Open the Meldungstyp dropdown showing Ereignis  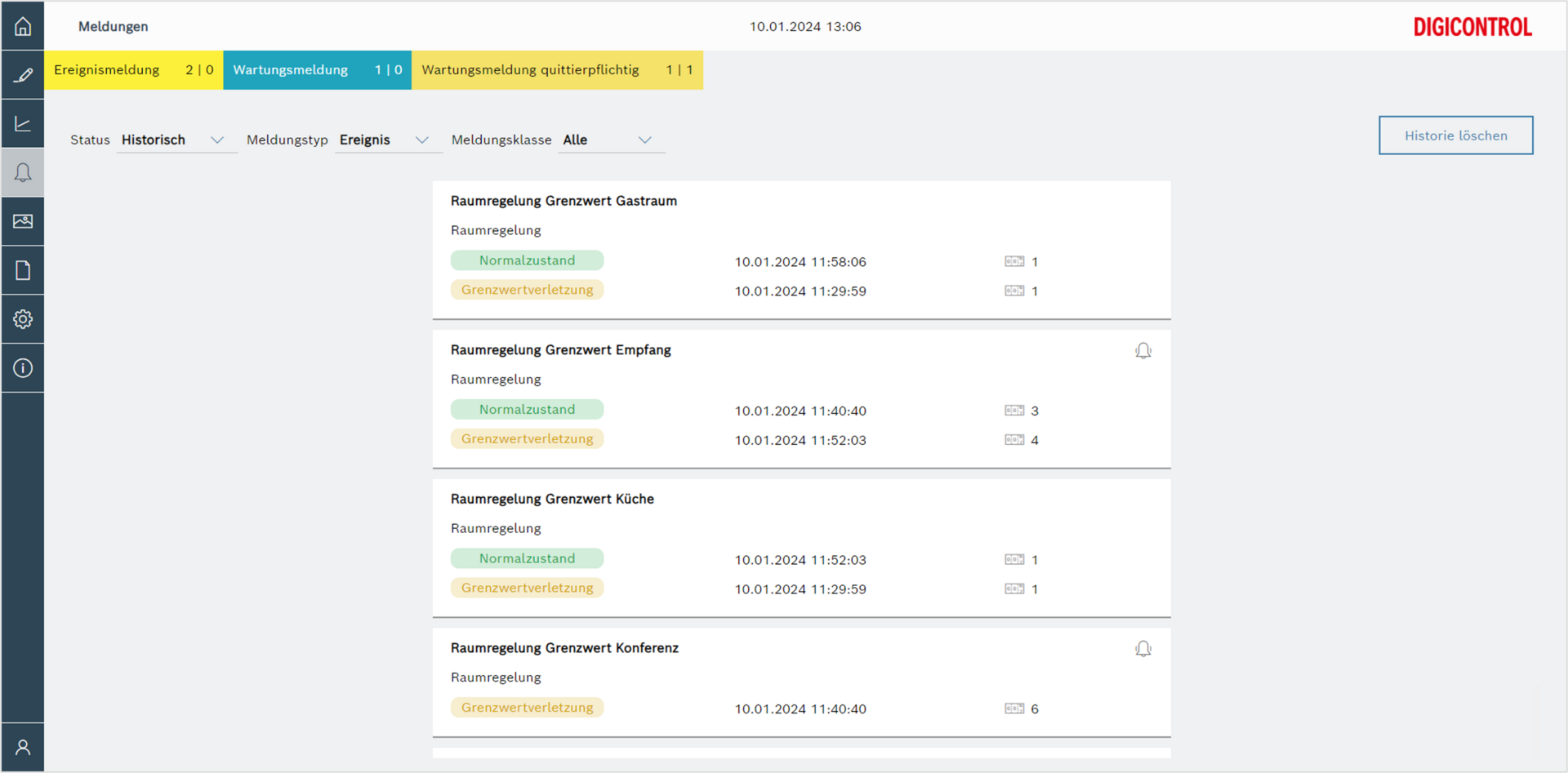(387, 140)
